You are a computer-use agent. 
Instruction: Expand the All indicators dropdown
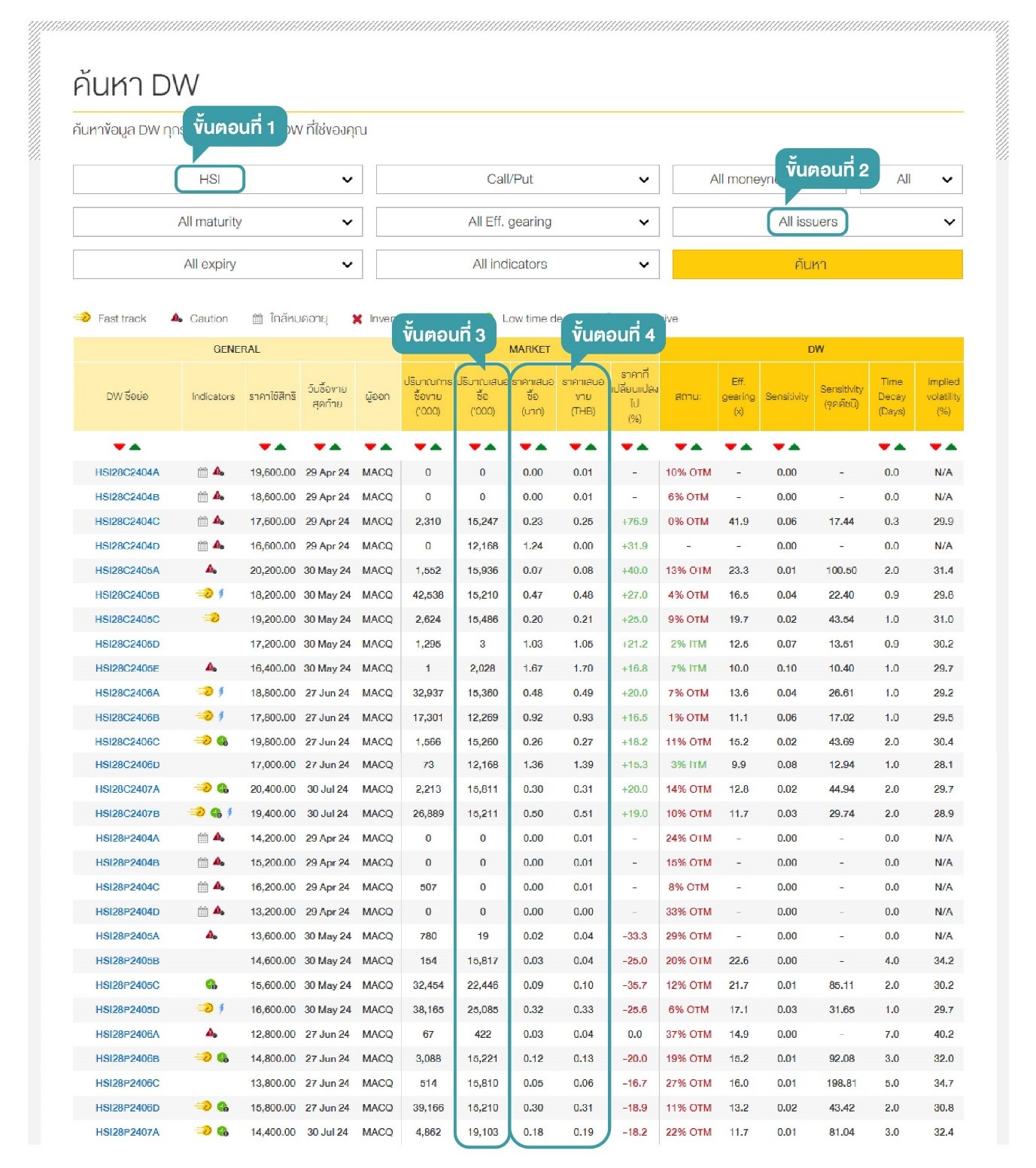coord(517,265)
